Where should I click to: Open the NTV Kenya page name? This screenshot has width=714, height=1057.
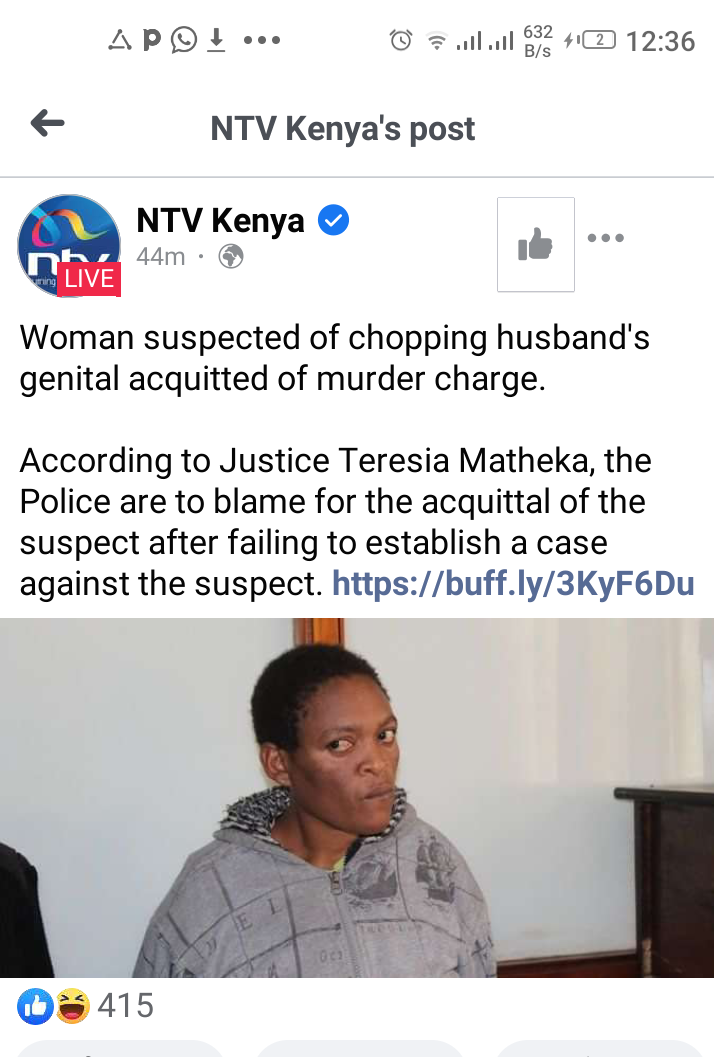pyautogui.click(x=220, y=220)
